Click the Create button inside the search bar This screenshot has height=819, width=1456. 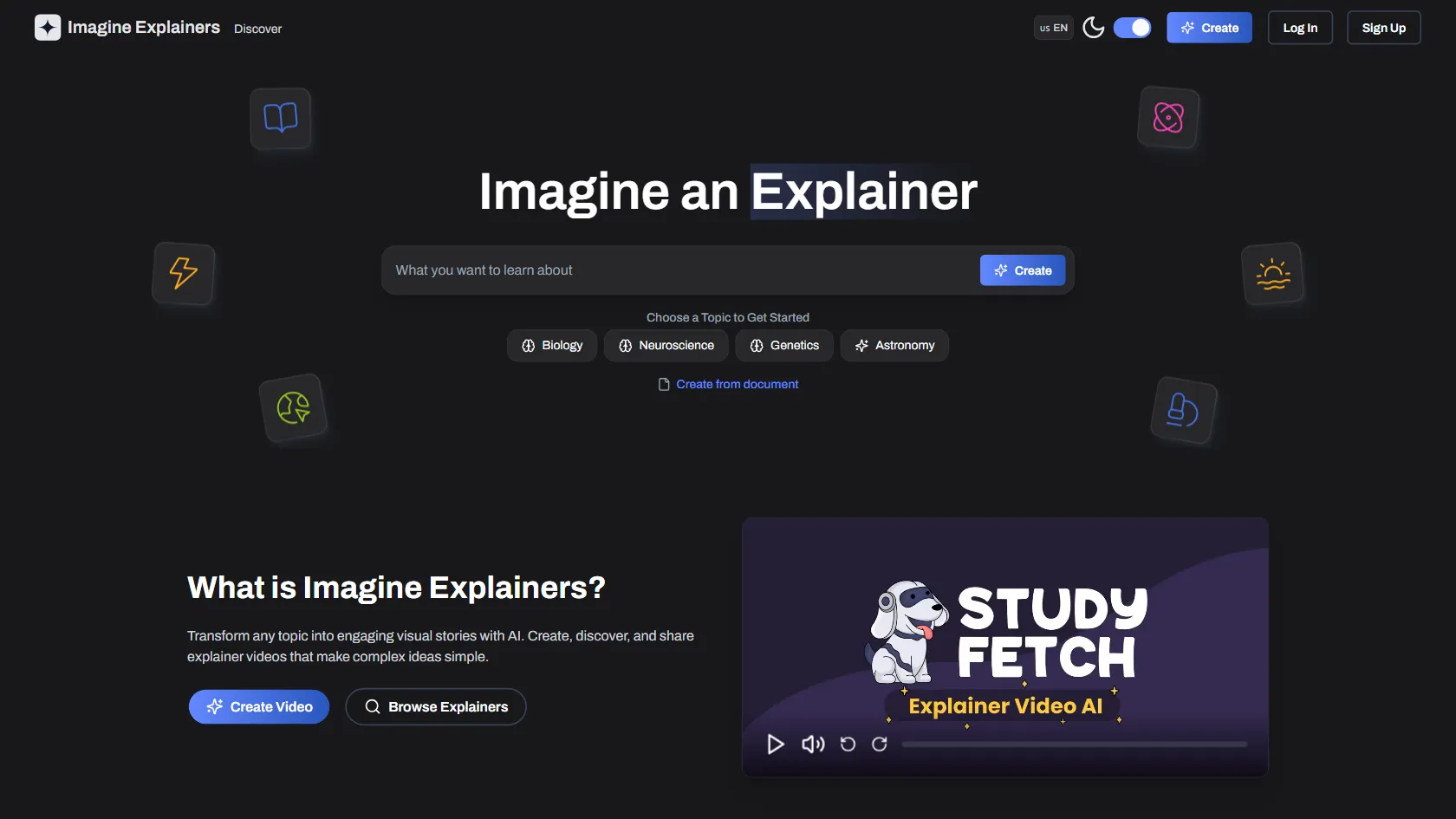(x=1023, y=270)
